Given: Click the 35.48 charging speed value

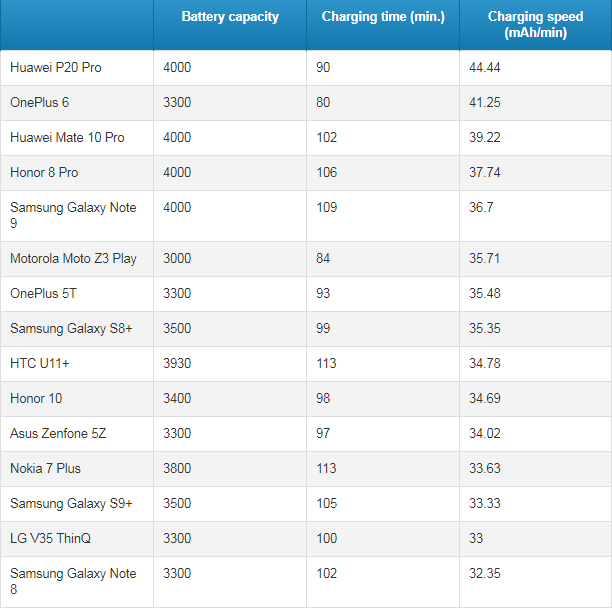Looking at the screenshot, I should [485, 293].
